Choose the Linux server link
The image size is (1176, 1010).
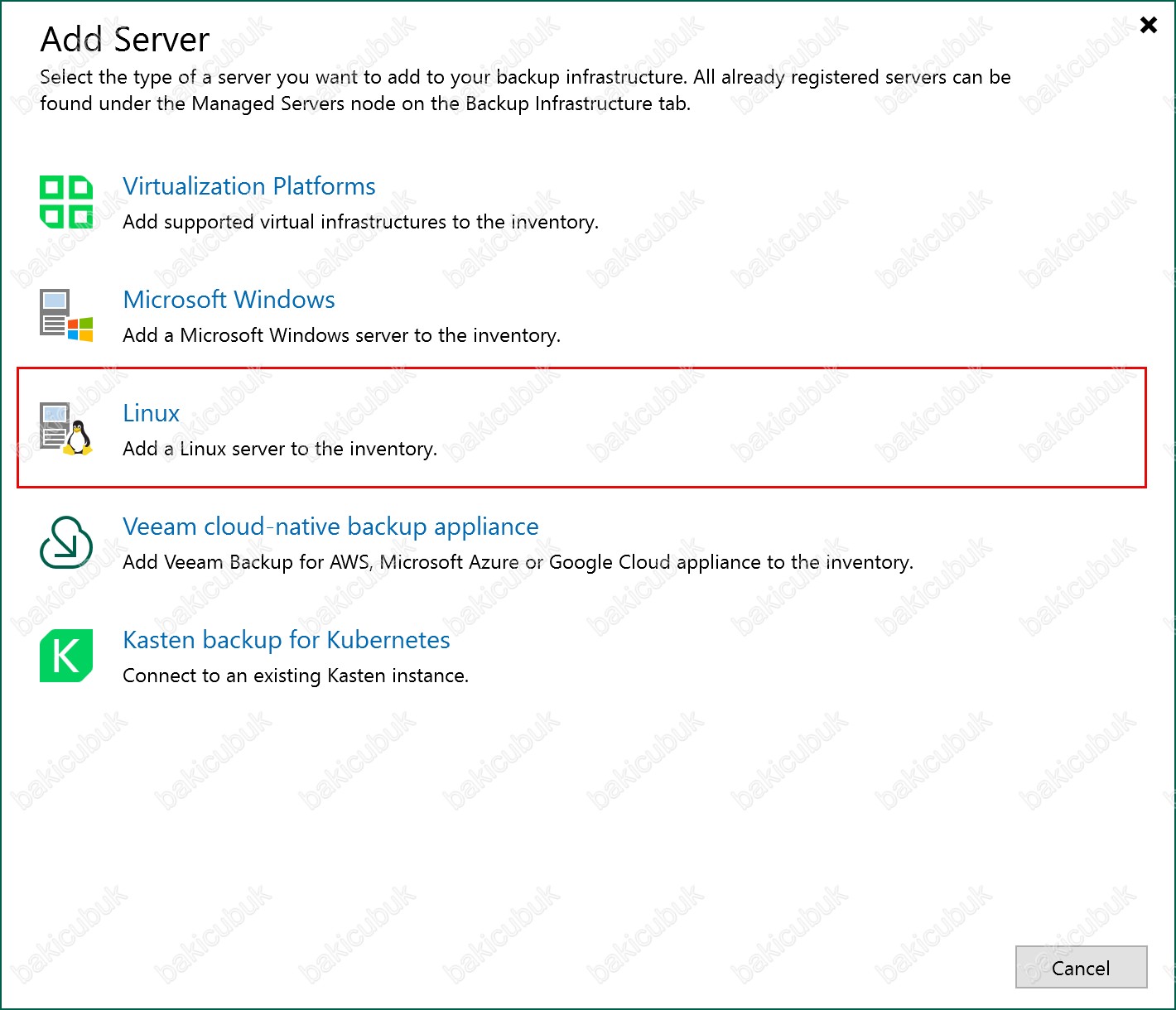click(151, 413)
